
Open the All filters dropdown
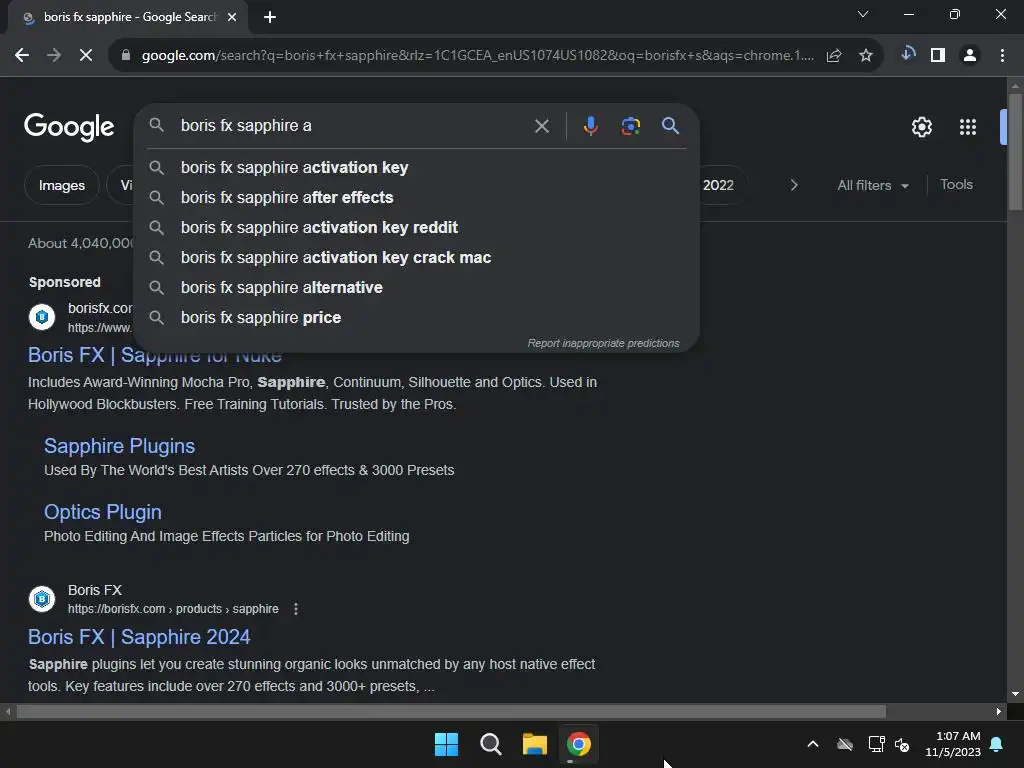pyautogui.click(x=872, y=185)
